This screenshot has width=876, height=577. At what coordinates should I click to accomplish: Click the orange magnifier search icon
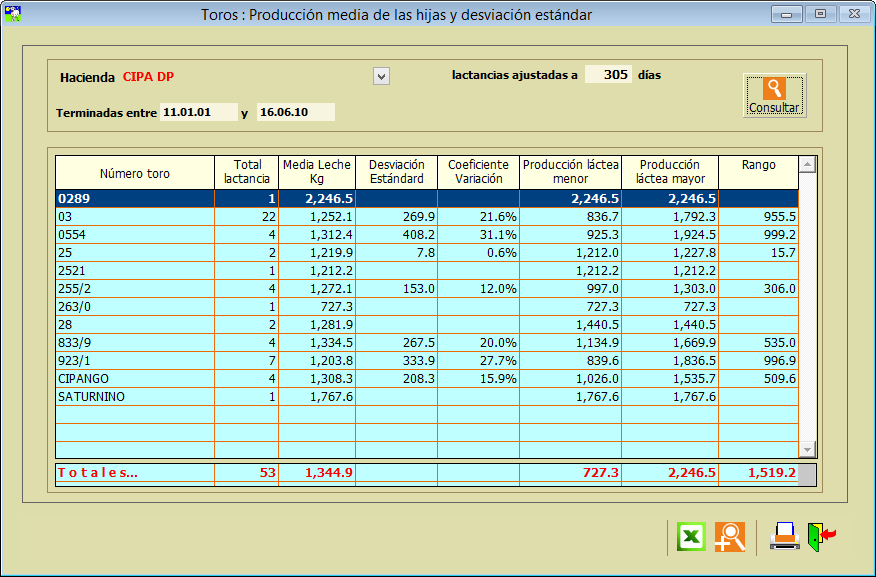pyautogui.click(x=730, y=537)
